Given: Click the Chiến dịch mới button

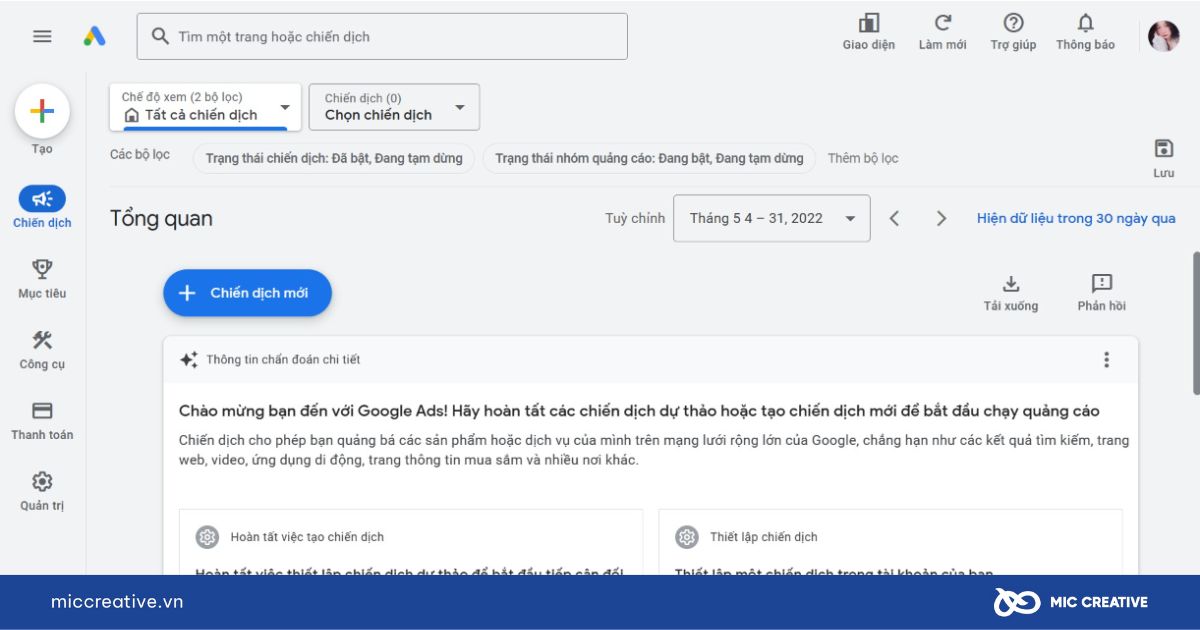Looking at the screenshot, I should [x=247, y=293].
